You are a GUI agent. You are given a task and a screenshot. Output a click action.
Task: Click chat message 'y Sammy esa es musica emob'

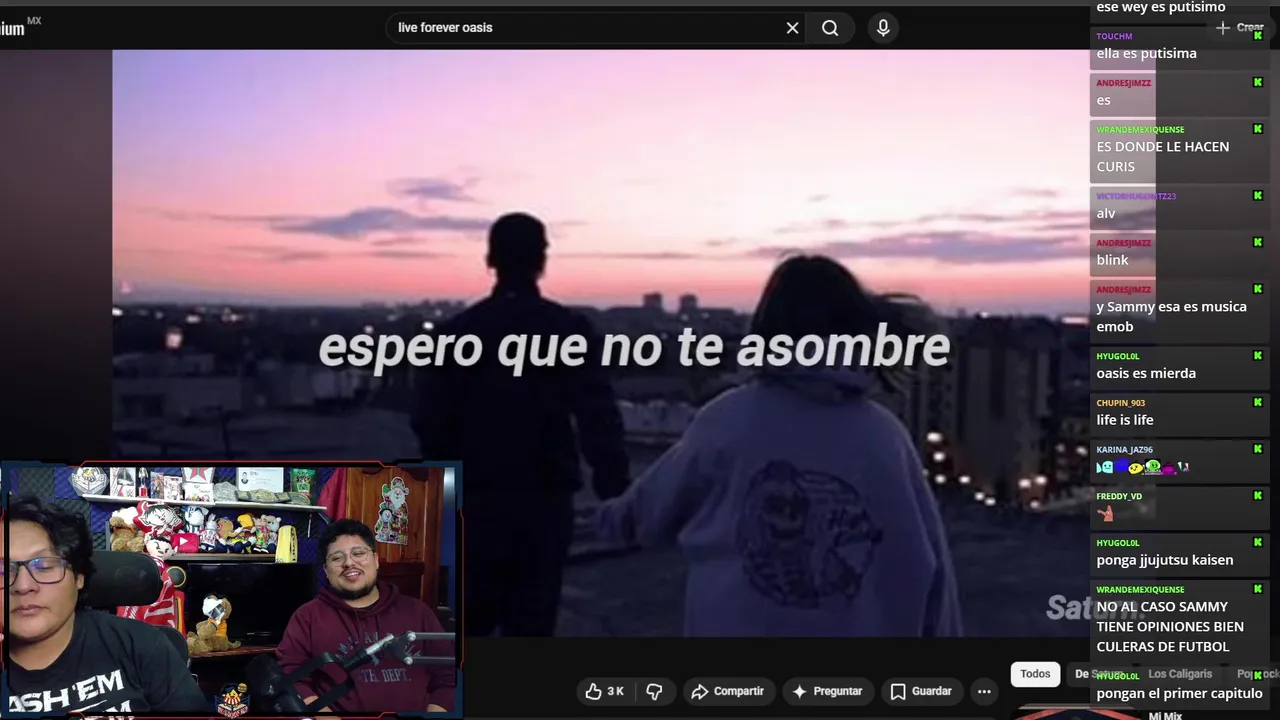[1171, 316]
